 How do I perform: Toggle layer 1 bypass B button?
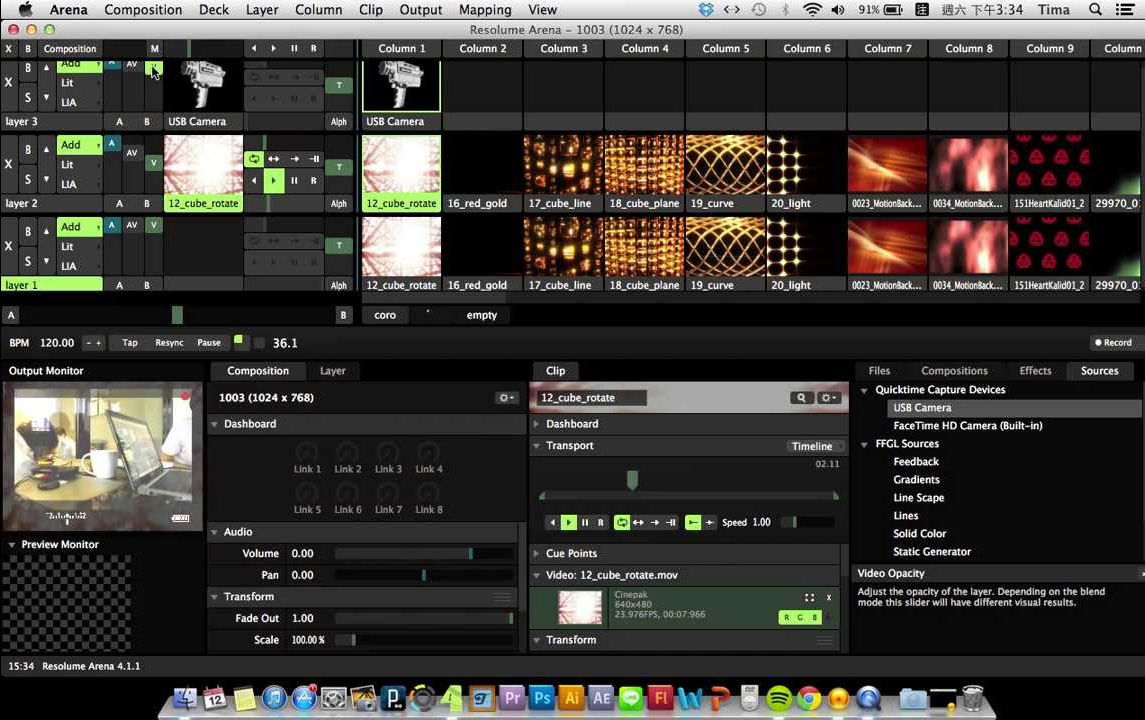[x=28, y=231]
